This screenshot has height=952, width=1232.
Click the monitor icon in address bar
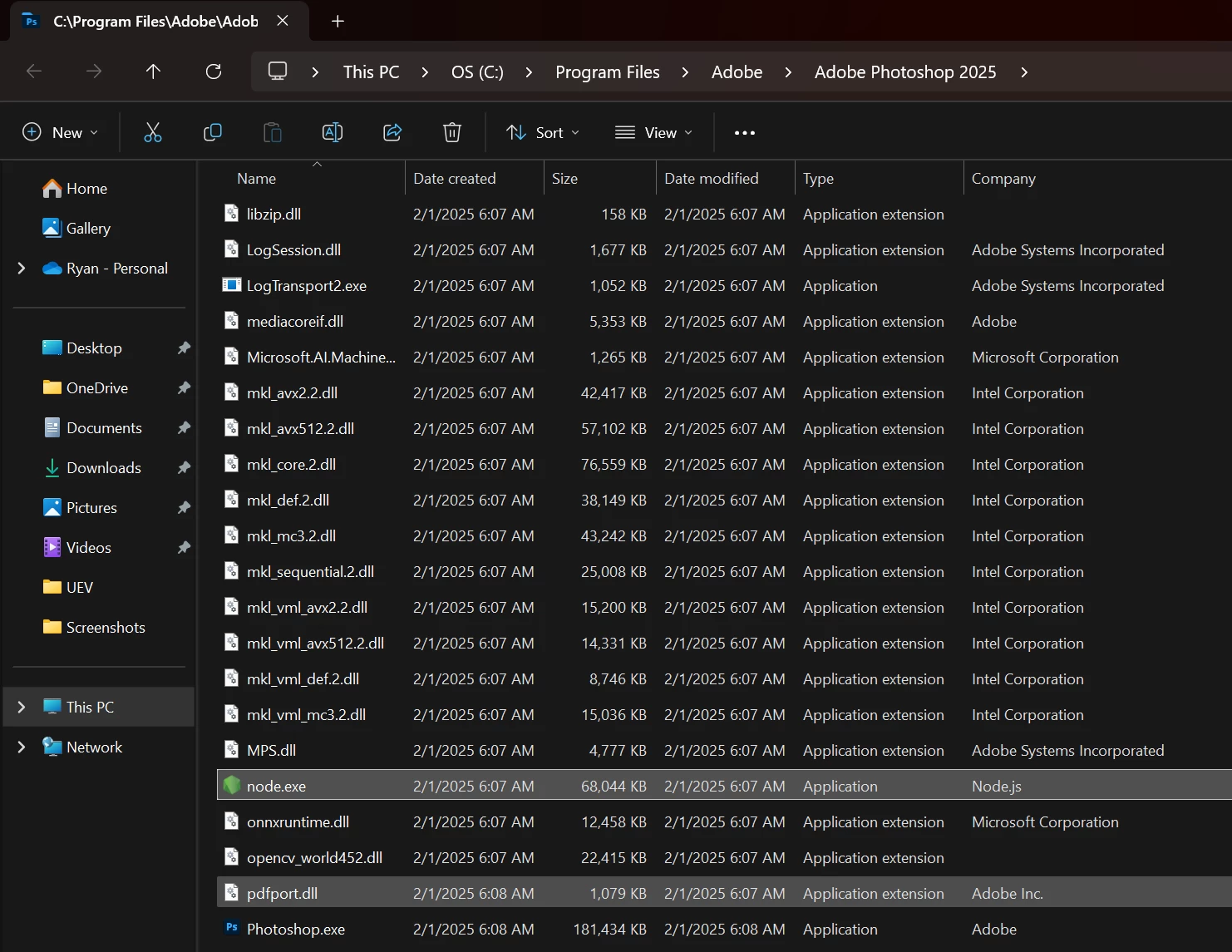click(x=278, y=72)
